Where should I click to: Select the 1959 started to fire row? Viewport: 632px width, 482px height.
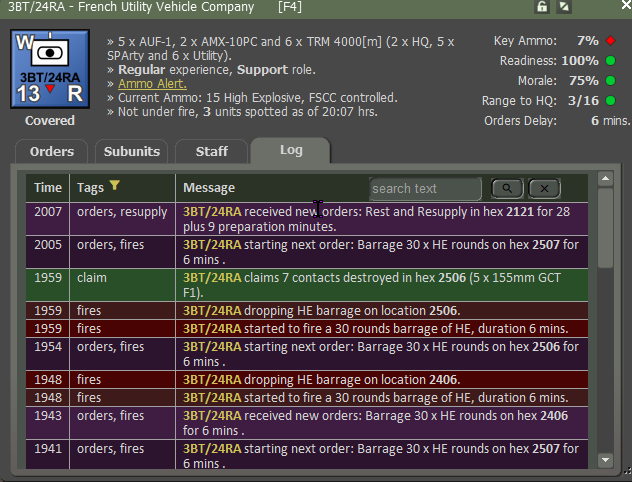click(x=307, y=328)
